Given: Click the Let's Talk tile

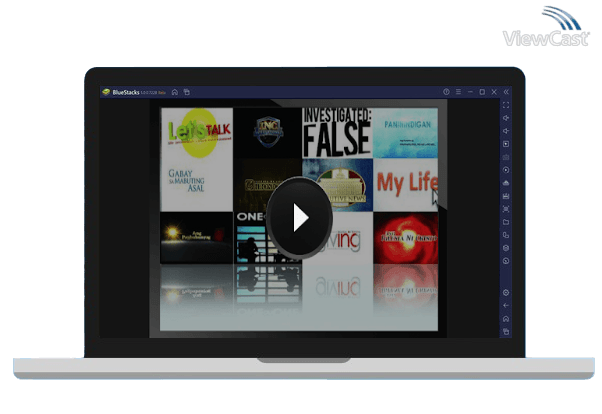Looking at the screenshot, I should point(197,133).
